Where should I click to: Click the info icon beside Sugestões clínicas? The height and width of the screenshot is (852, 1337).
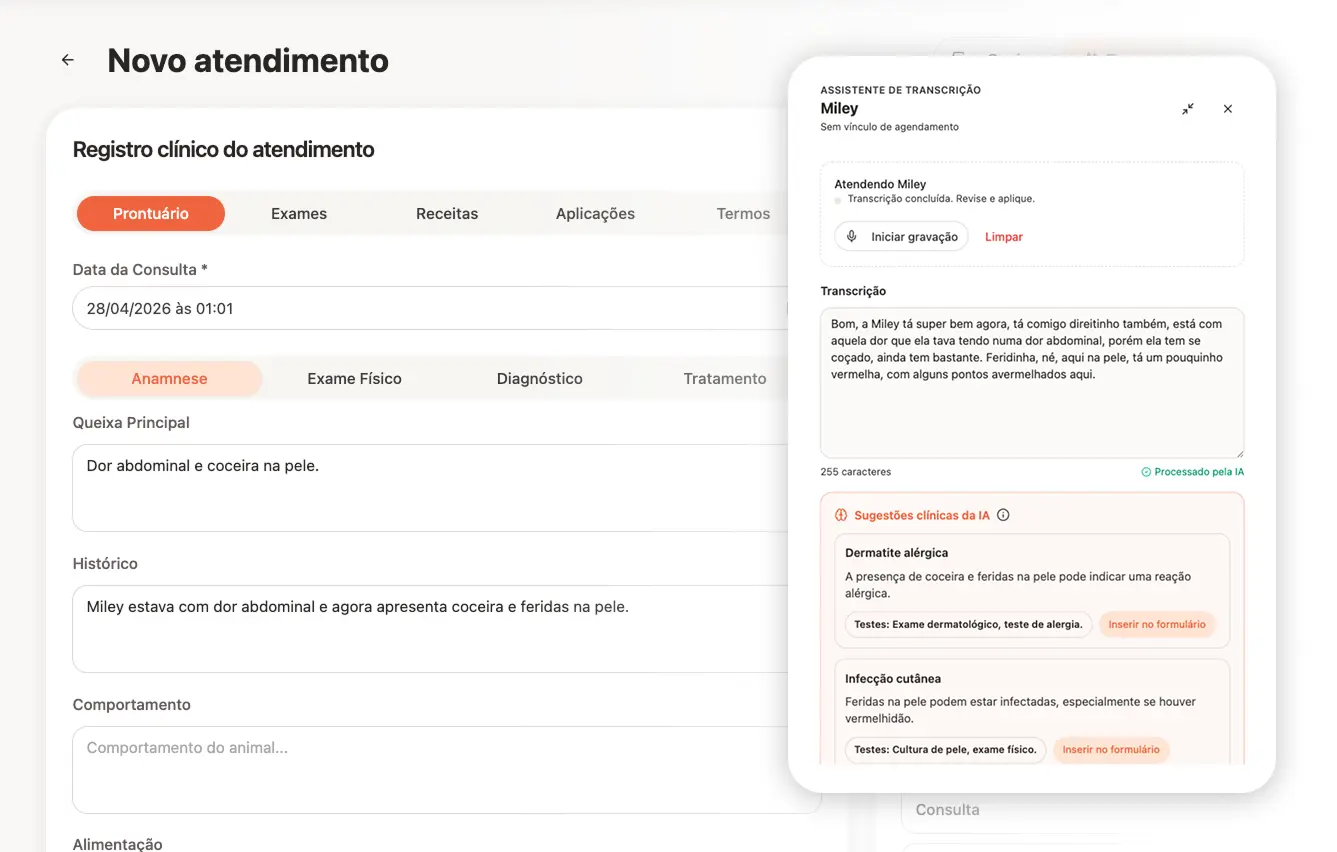[x=1003, y=516]
